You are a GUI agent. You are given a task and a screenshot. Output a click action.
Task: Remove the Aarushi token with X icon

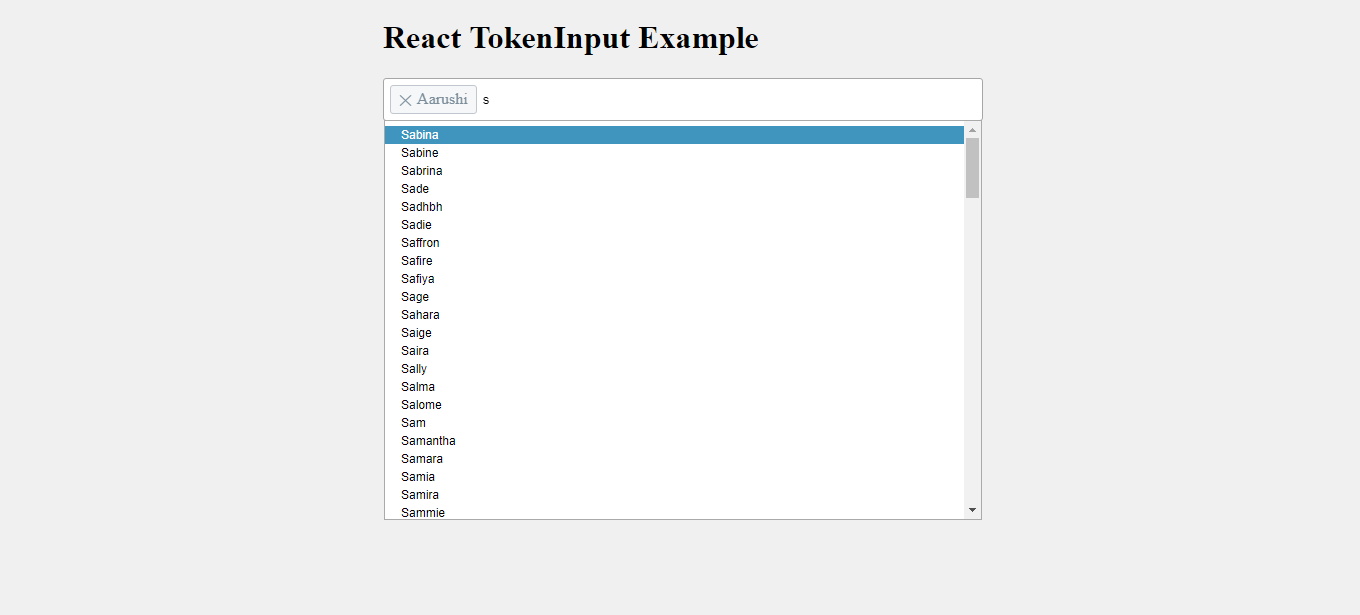click(x=405, y=100)
